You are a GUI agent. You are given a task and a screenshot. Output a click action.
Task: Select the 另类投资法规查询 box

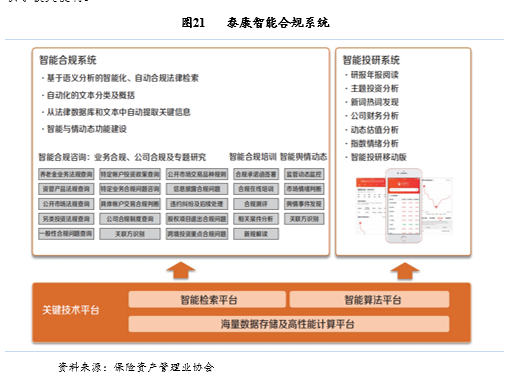click(66, 219)
